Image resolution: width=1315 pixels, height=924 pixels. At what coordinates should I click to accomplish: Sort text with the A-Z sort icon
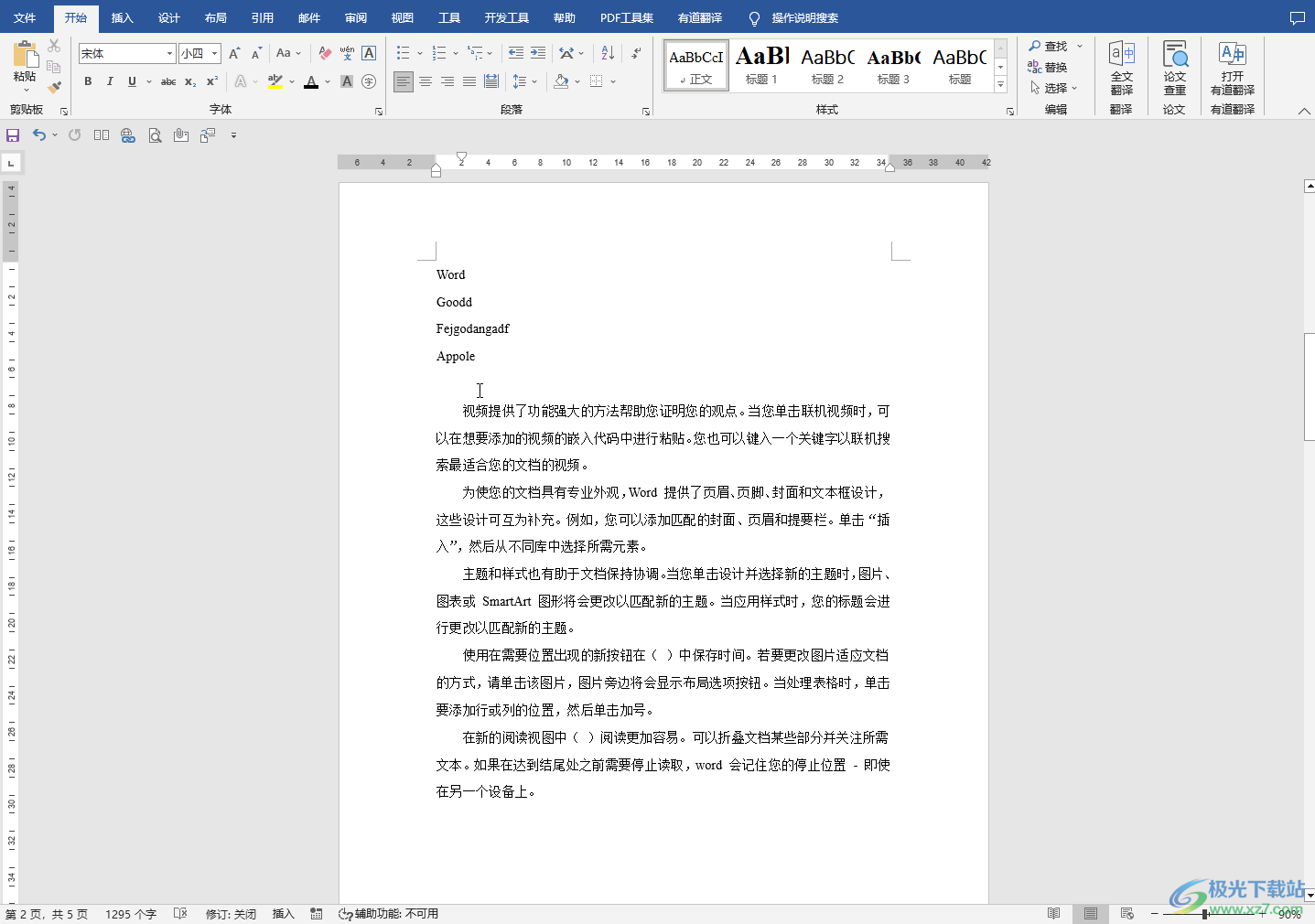[608, 53]
